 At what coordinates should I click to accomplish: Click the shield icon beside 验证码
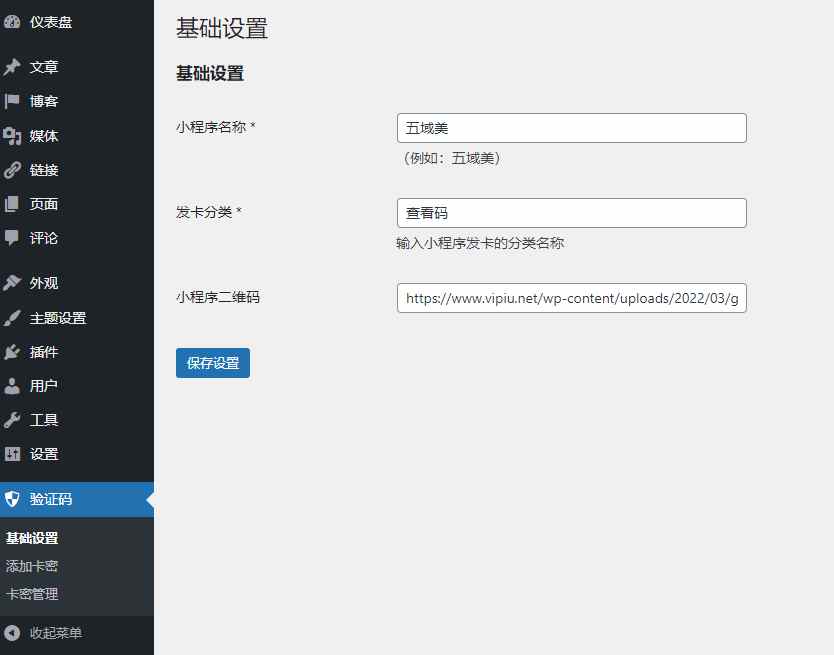pos(12,499)
